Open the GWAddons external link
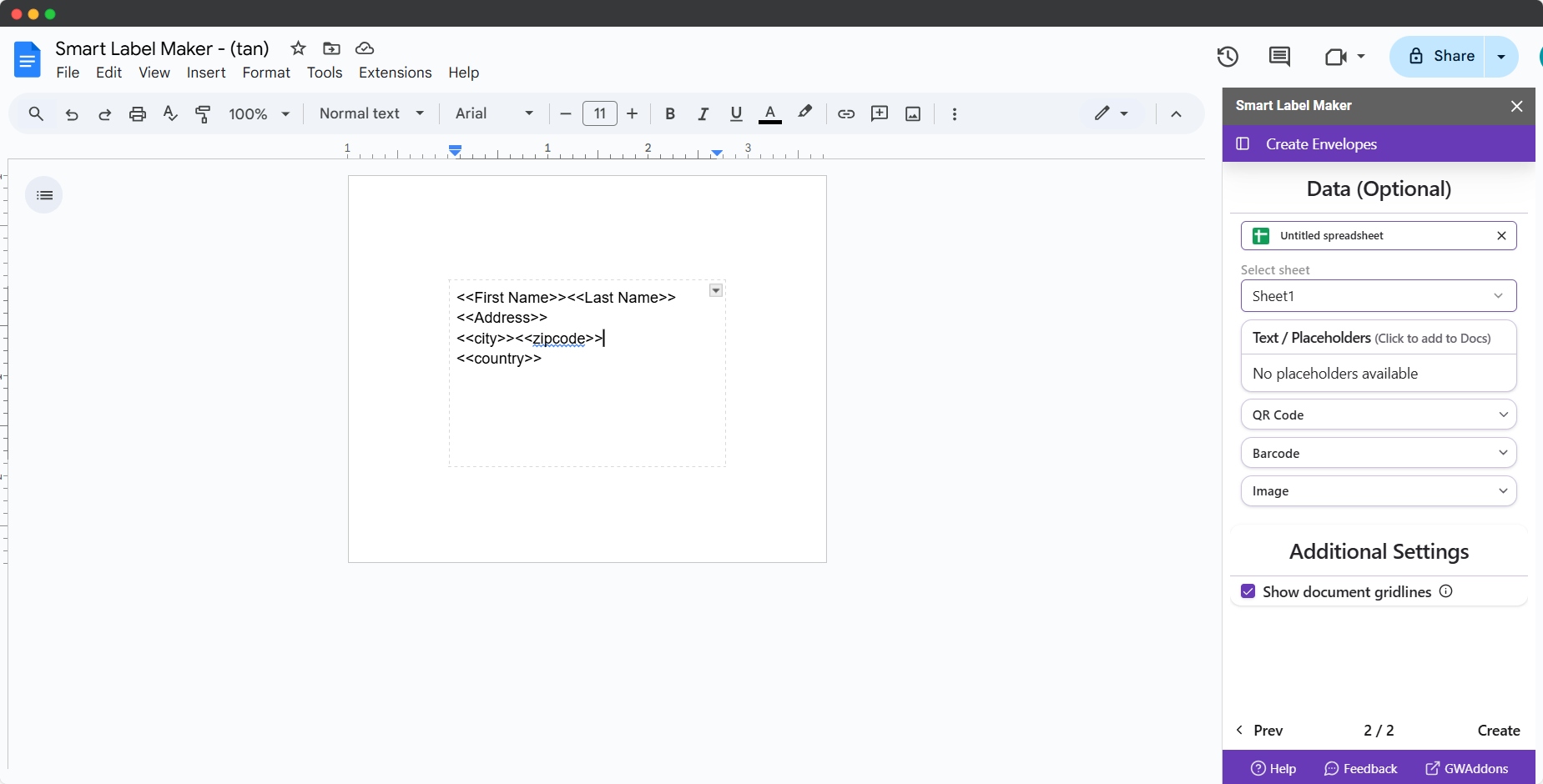The image size is (1543, 784). coord(1467,769)
